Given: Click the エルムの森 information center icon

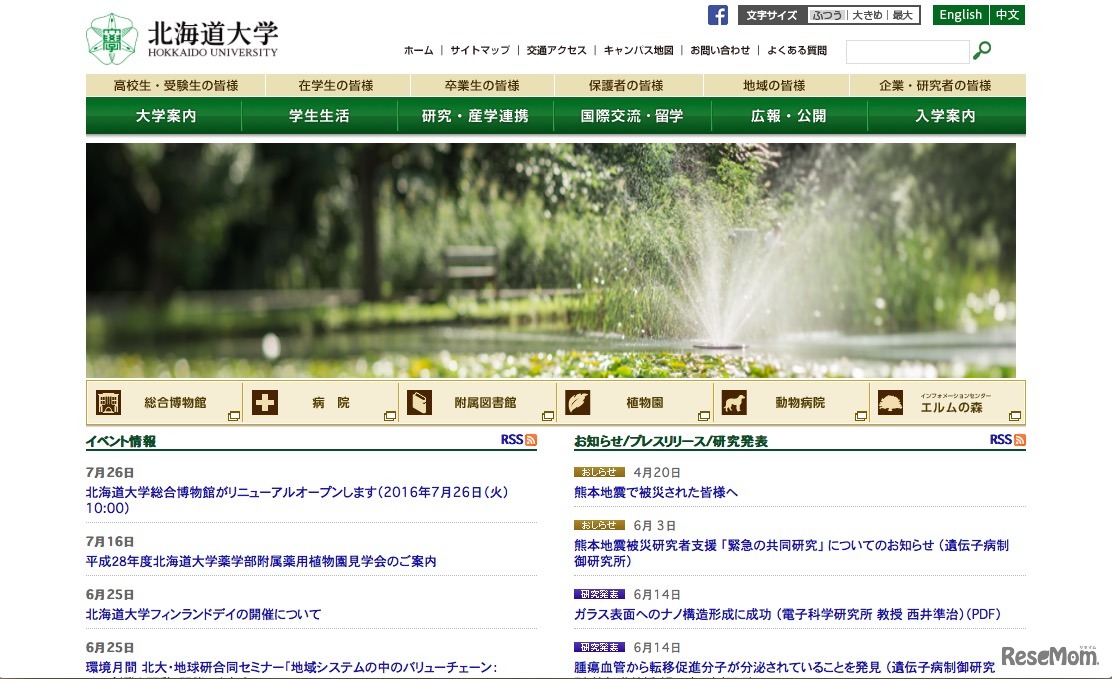Looking at the screenshot, I should 890,401.
